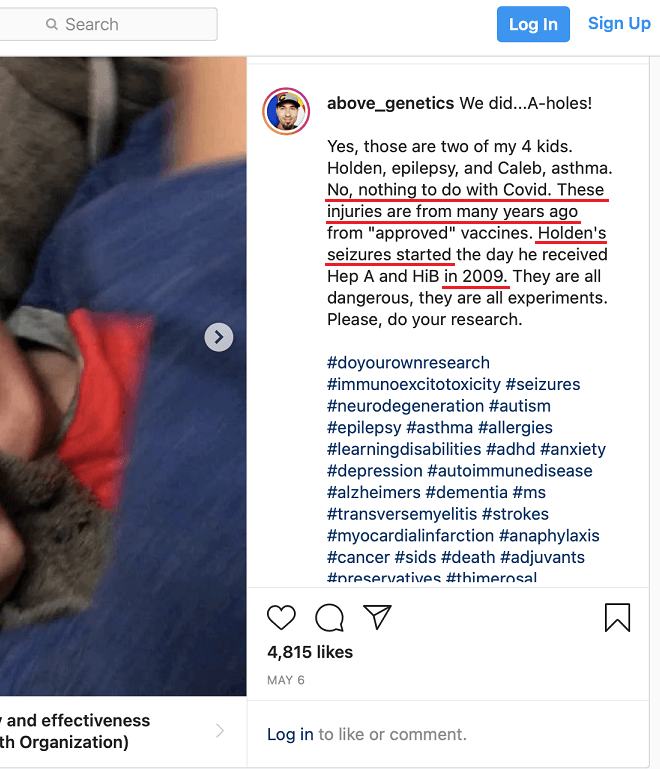Click Log in to like or comment
660x769 pixels.
click(290, 734)
